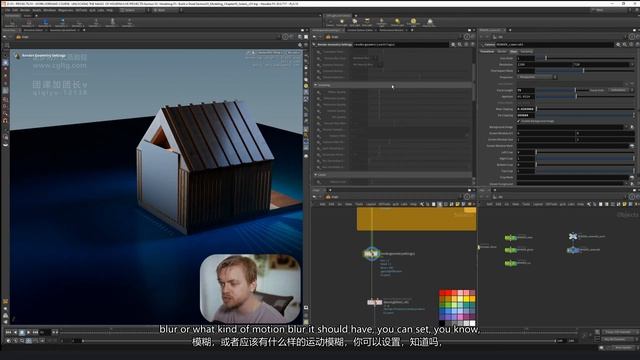
Task: Click the Focal Length slider handle
Action: (576, 90)
